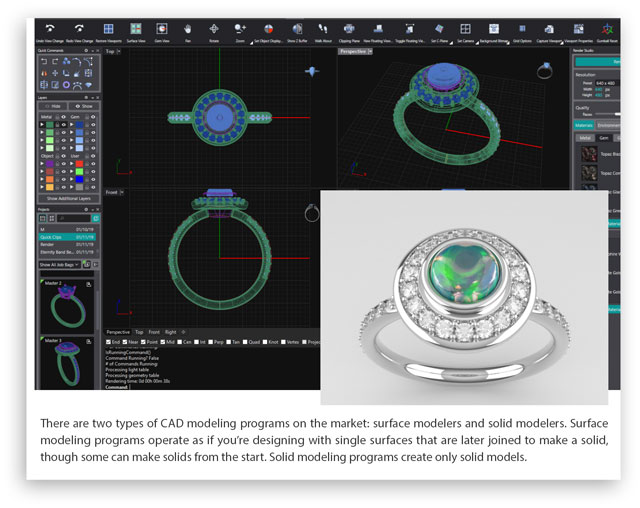The height and width of the screenshot is (508, 640).
Task: Click the Clipping Plane icon
Action: tap(349, 29)
